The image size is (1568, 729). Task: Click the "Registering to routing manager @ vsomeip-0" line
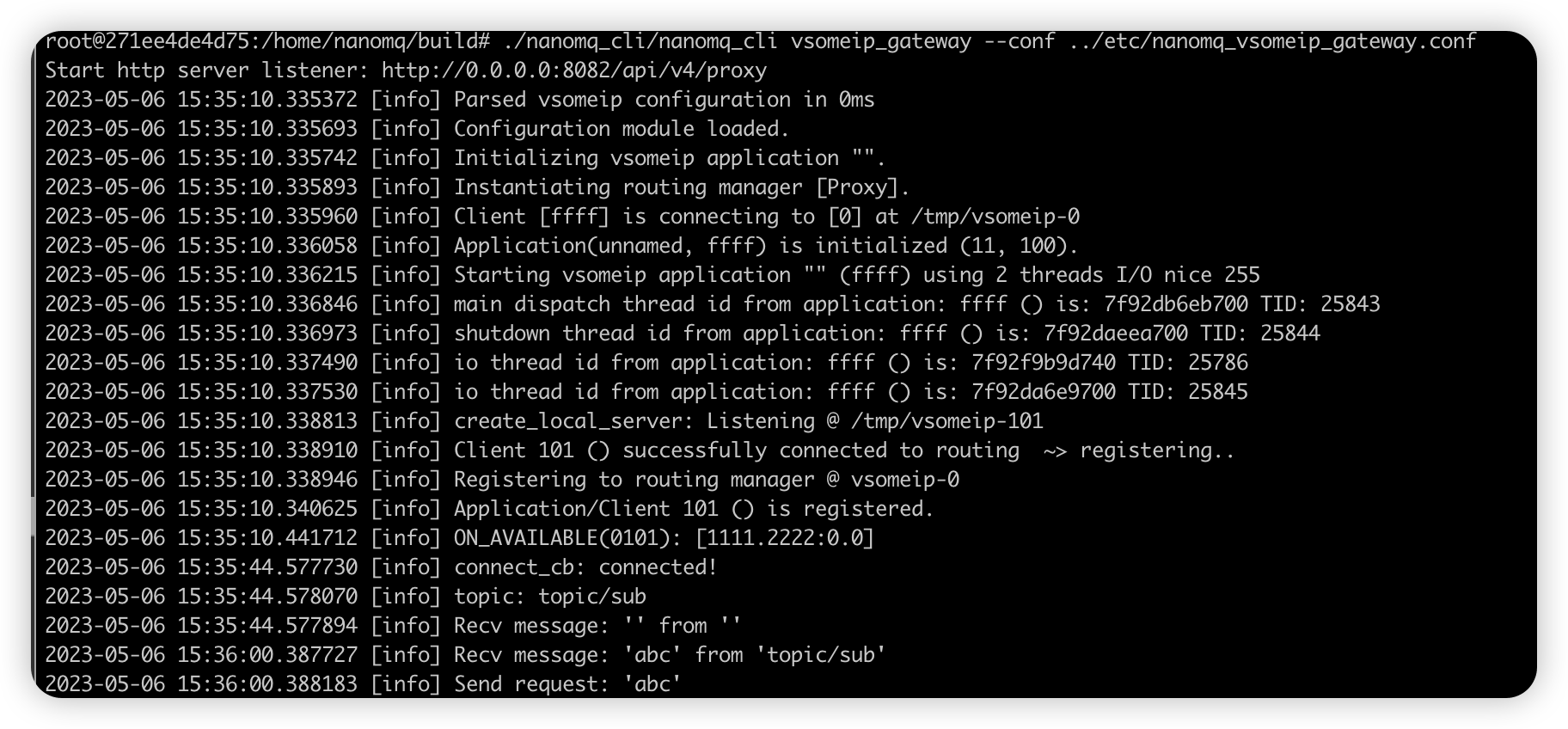706,480
